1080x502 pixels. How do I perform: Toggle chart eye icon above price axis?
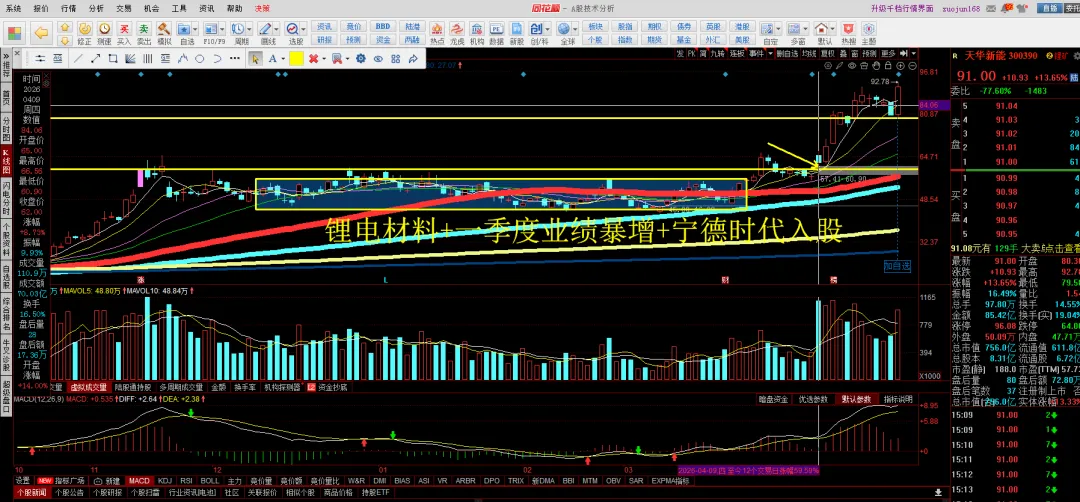coord(851,66)
